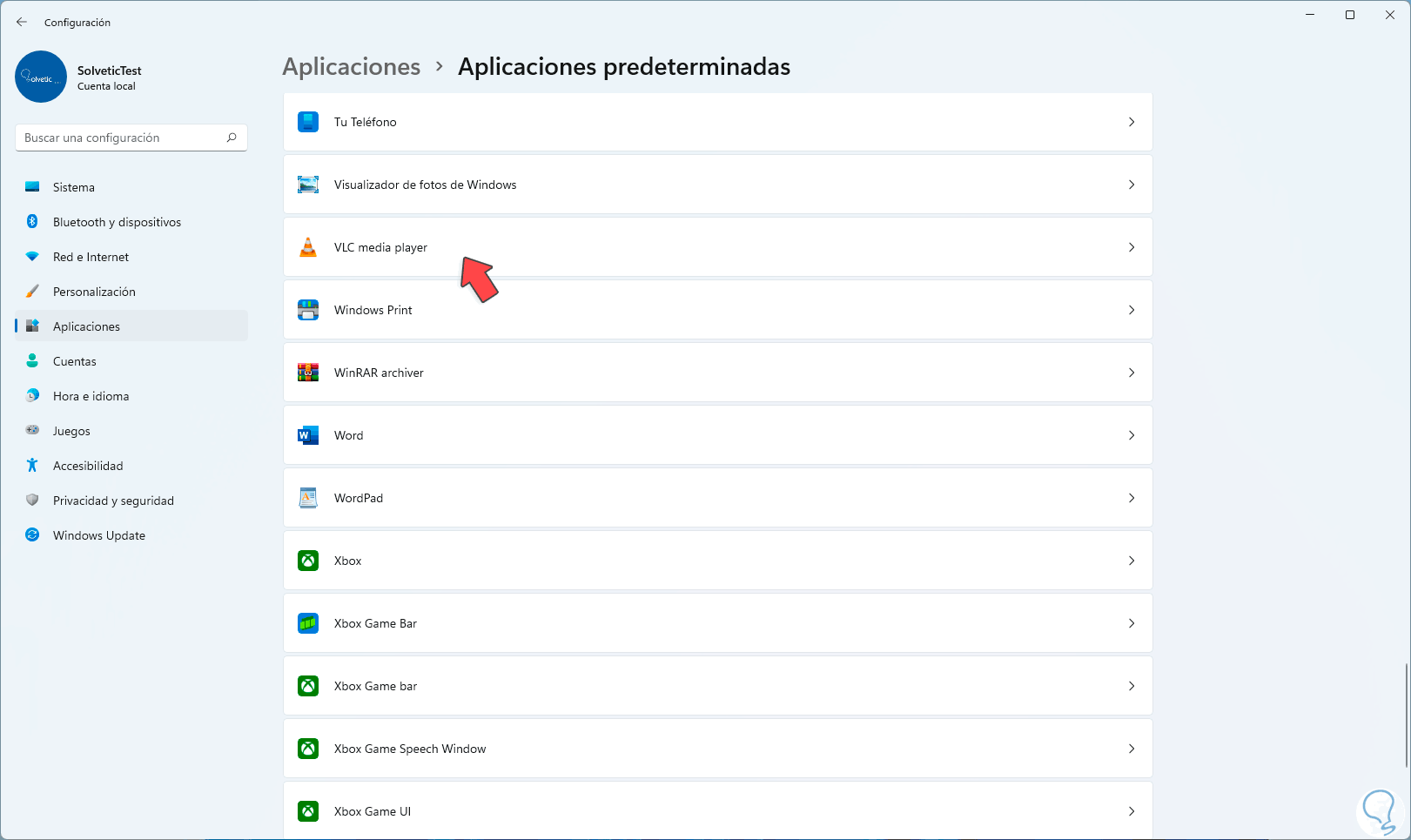Click the WinRAR archiver books icon
This screenshot has height=840, width=1411.
pyautogui.click(x=308, y=373)
